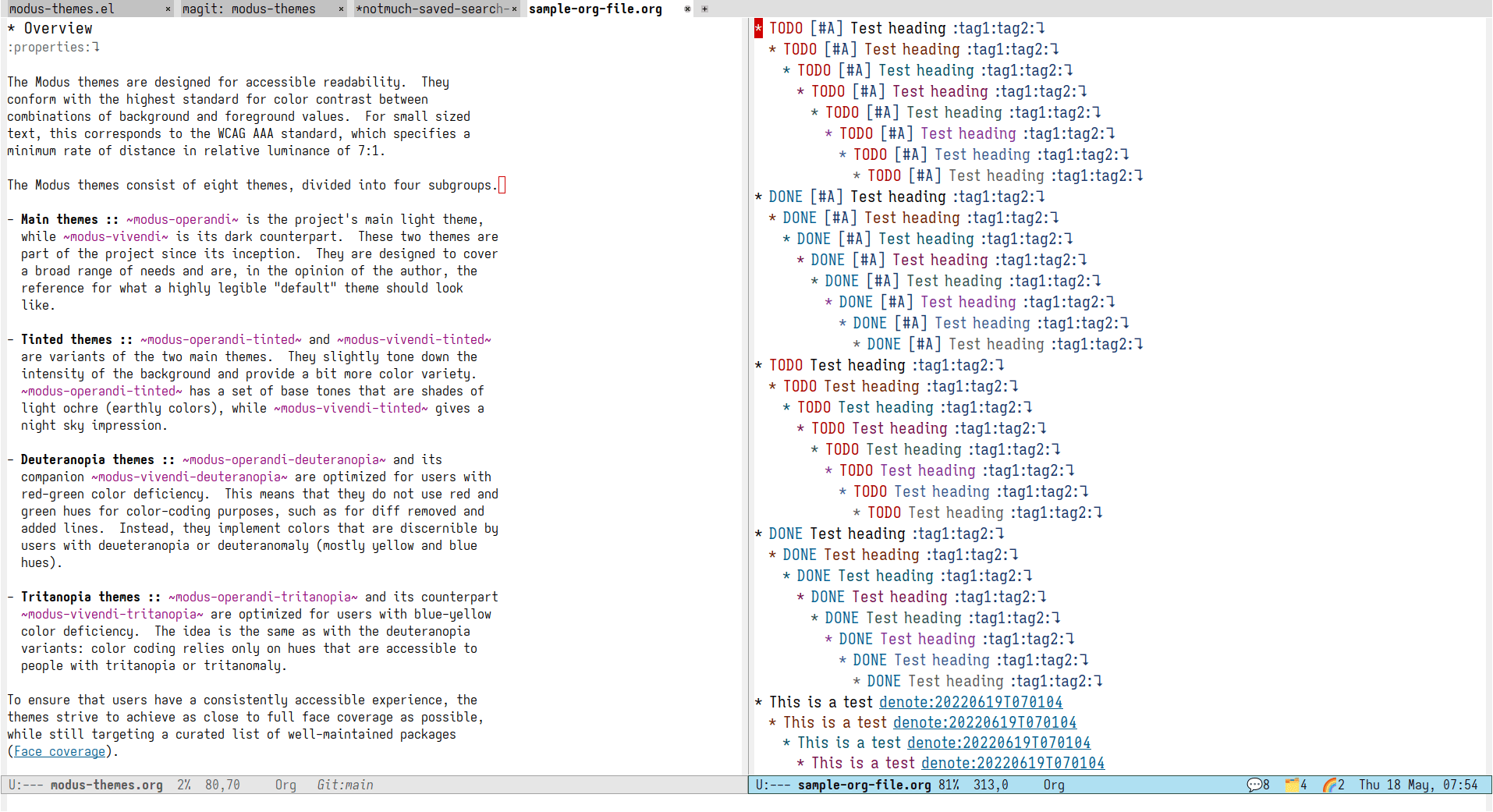
Task: Click fold arrow of deepest eighth-level TODO [#A] heading
Action: pyautogui.click(x=1139, y=176)
